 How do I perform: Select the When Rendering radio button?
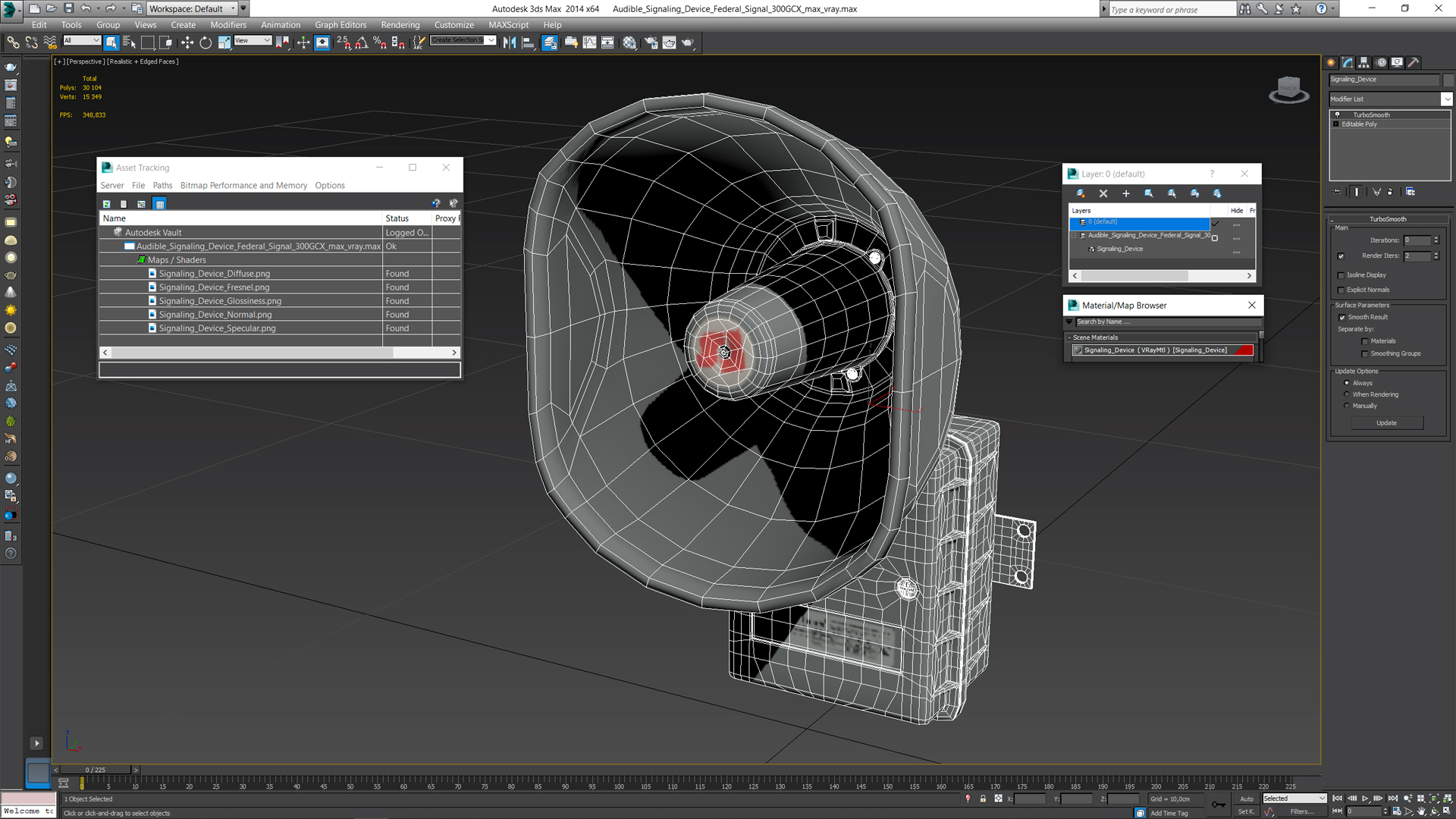tap(1347, 394)
